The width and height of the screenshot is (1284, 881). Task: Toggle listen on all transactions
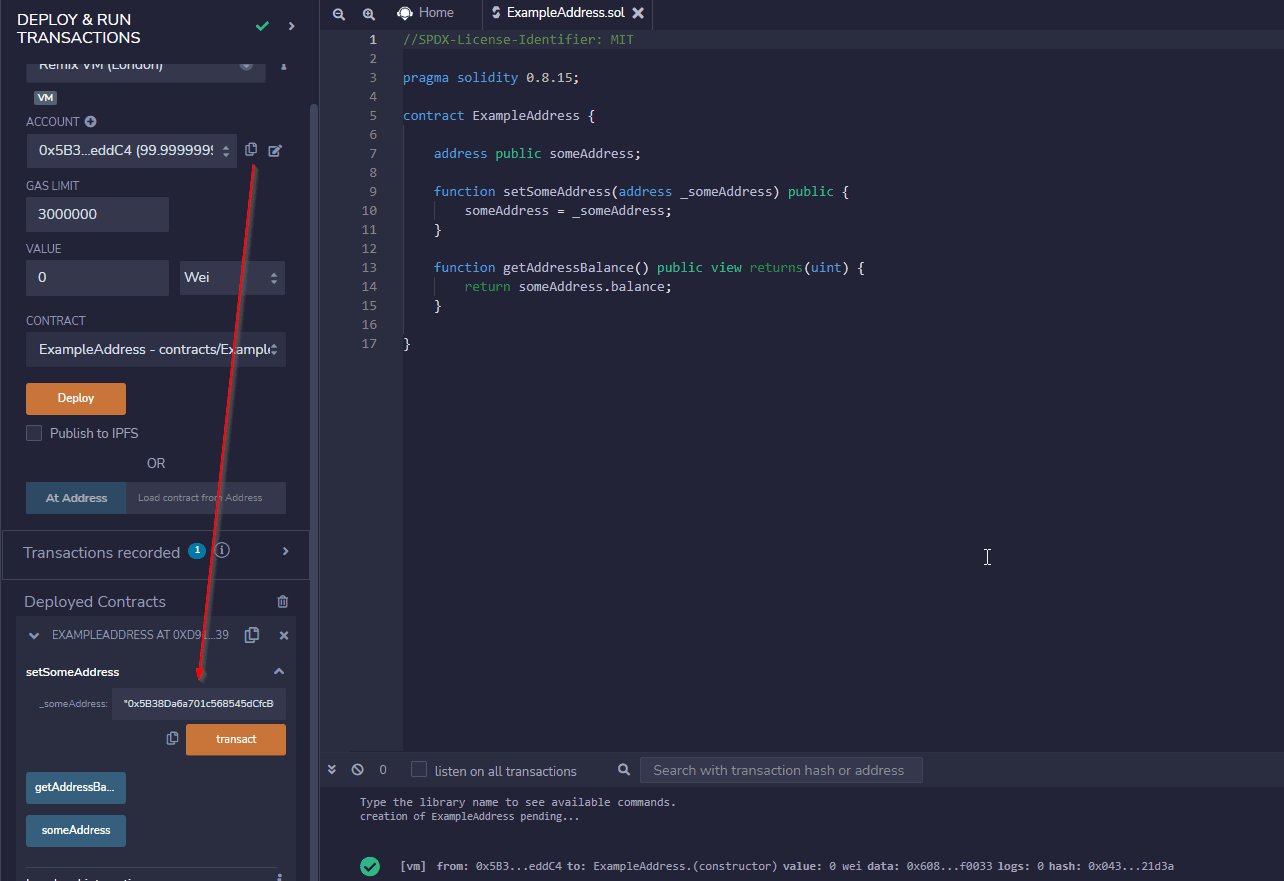click(x=419, y=770)
